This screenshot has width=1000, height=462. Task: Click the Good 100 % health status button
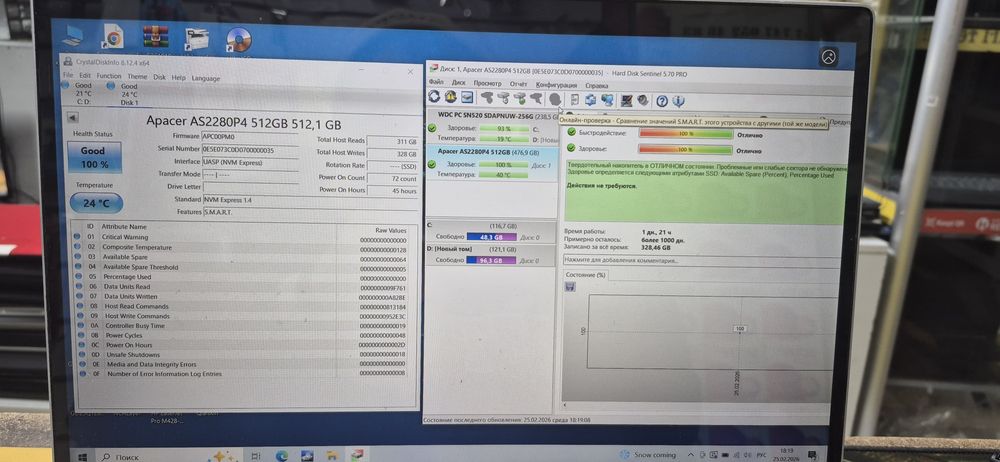94,157
